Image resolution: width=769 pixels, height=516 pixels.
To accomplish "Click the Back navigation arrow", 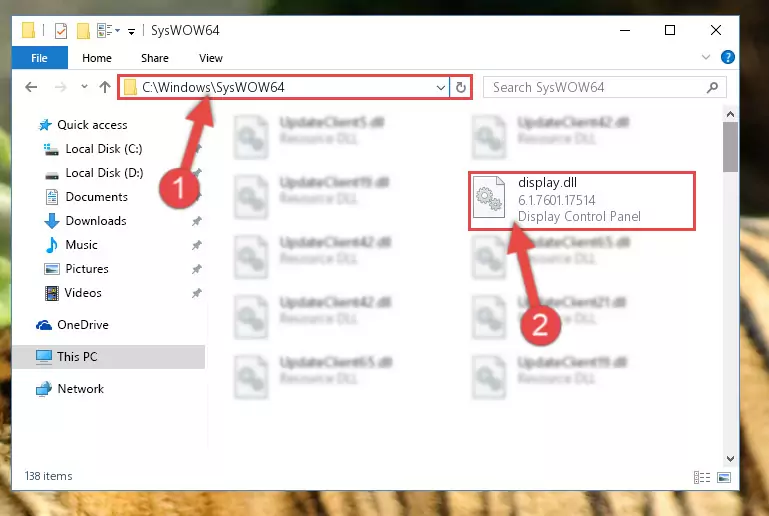I will pos(31,87).
